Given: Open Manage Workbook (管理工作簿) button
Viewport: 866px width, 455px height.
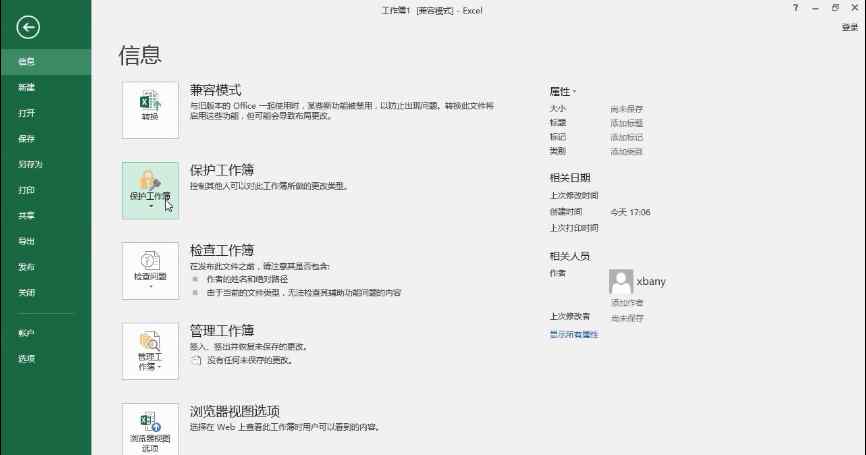Looking at the screenshot, I should click(x=150, y=352).
